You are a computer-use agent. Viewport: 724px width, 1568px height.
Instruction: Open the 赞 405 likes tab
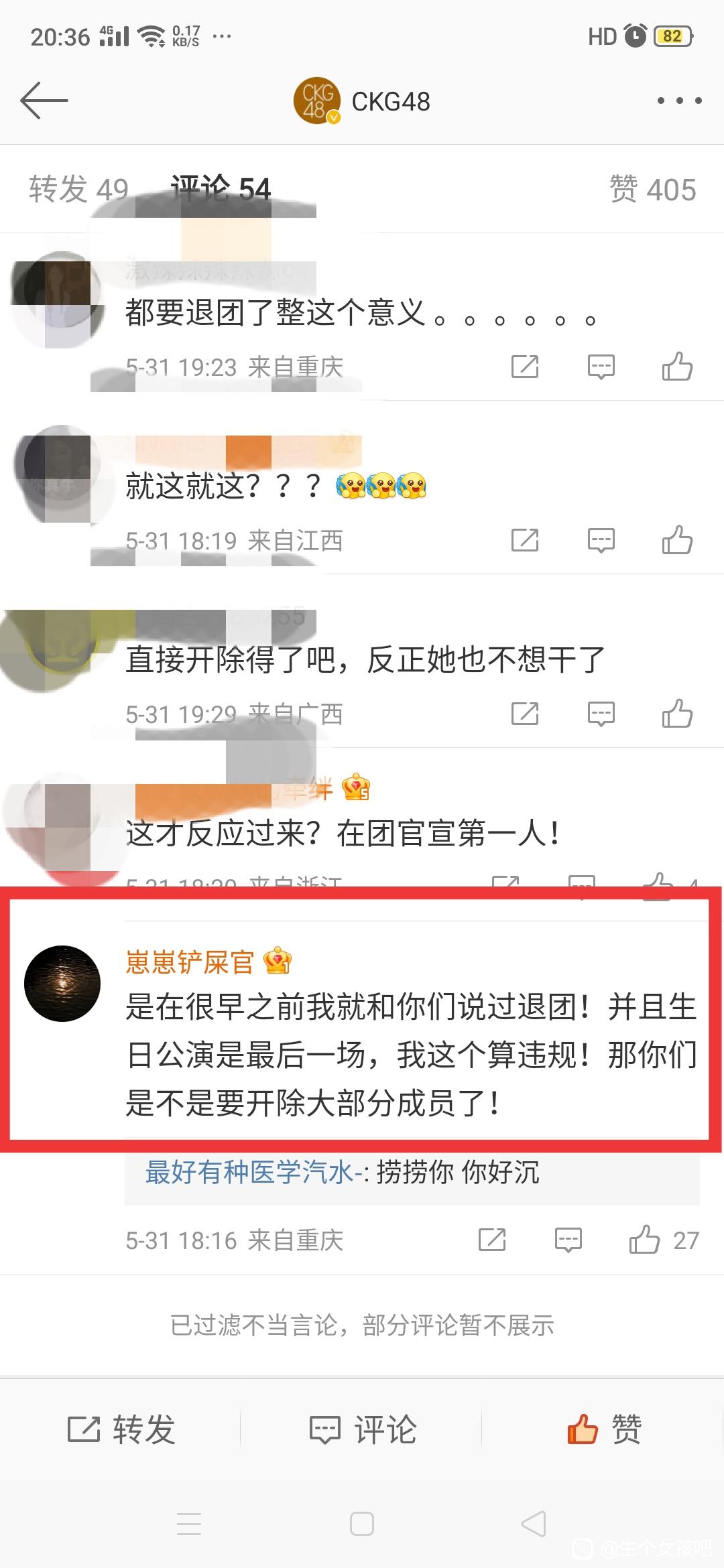652,190
